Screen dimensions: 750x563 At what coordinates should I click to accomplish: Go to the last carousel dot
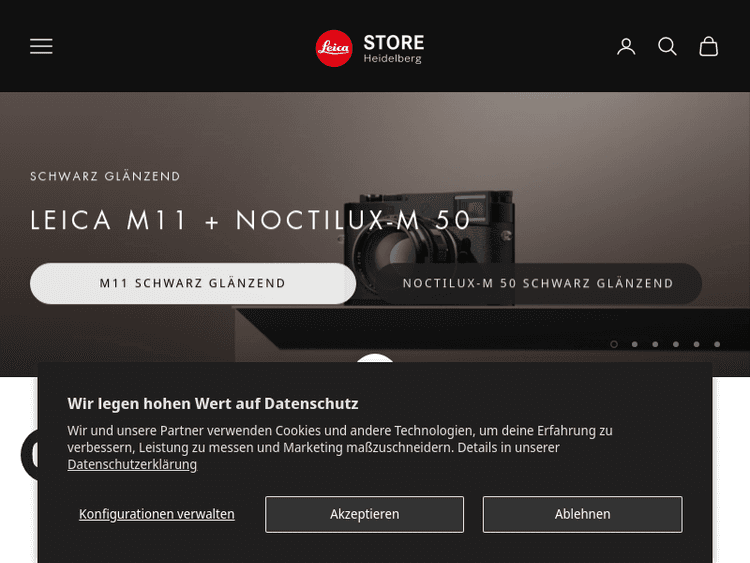tap(717, 344)
